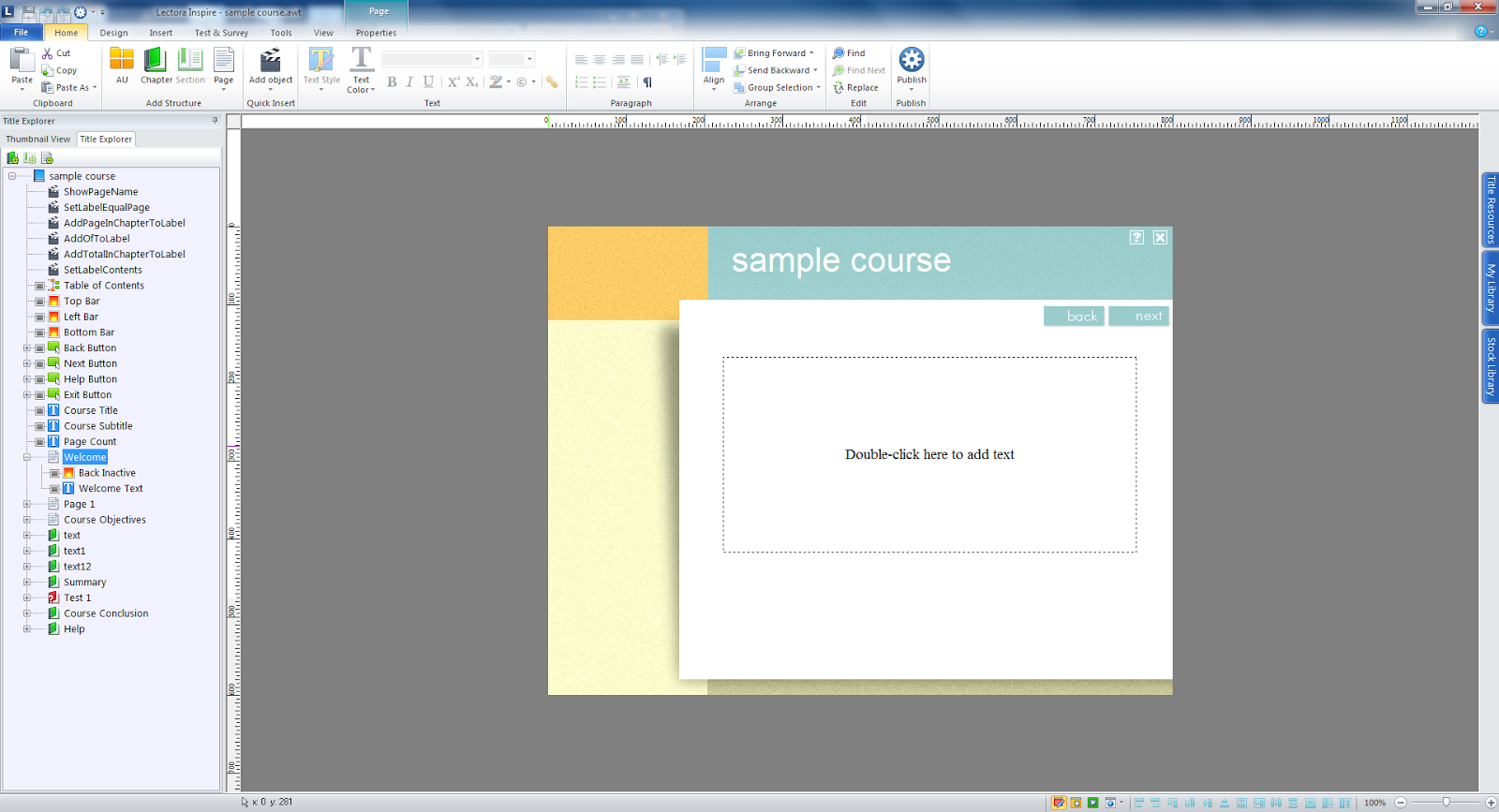Image resolution: width=1499 pixels, height=812 pixels.
Task: Expand the Back Button tree node
Action: coord(27,348)
